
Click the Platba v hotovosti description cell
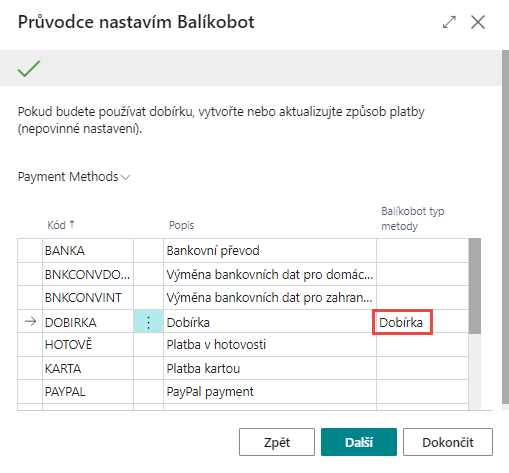tap(270, 345)
